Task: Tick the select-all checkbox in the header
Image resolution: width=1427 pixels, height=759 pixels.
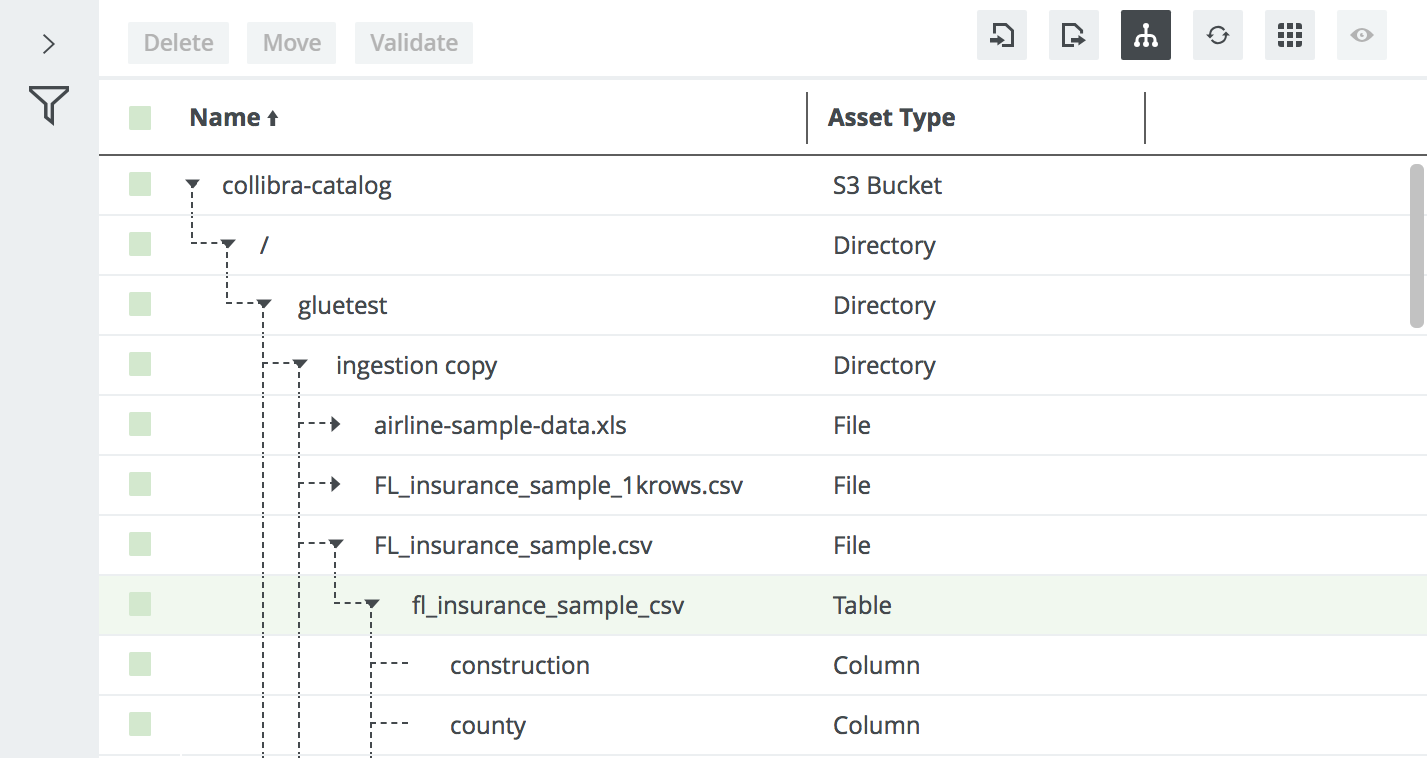Action: [140, 118]
